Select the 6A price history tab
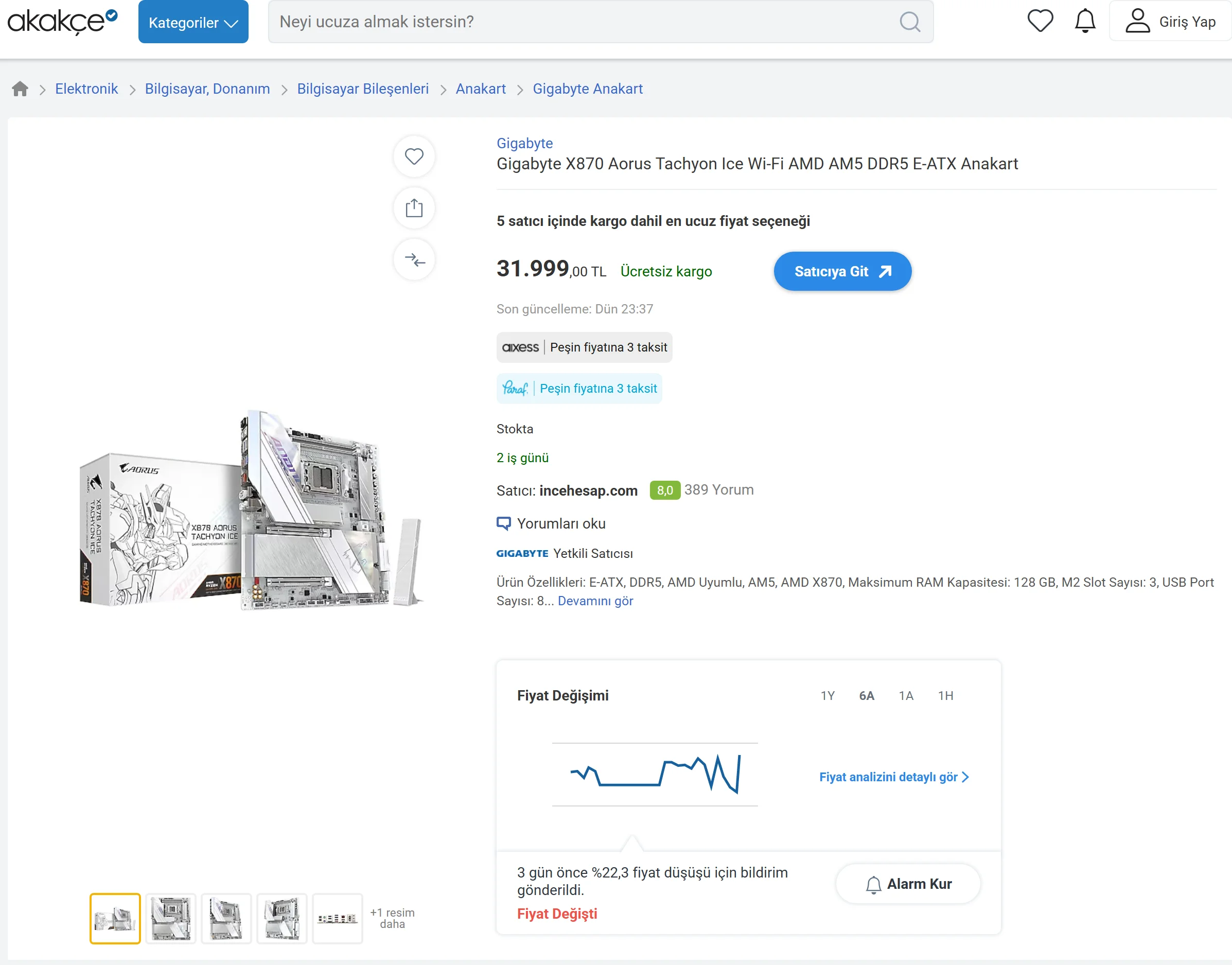The height and width of the screenshot is (965, 1232). point(867,695)
